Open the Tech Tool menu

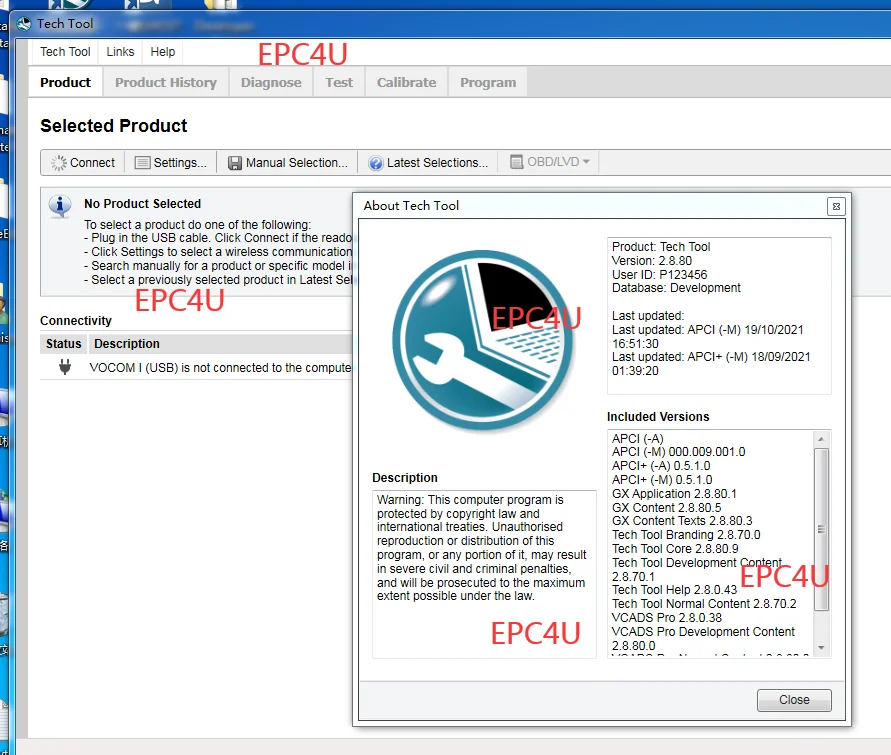click(x=65, y=52)
